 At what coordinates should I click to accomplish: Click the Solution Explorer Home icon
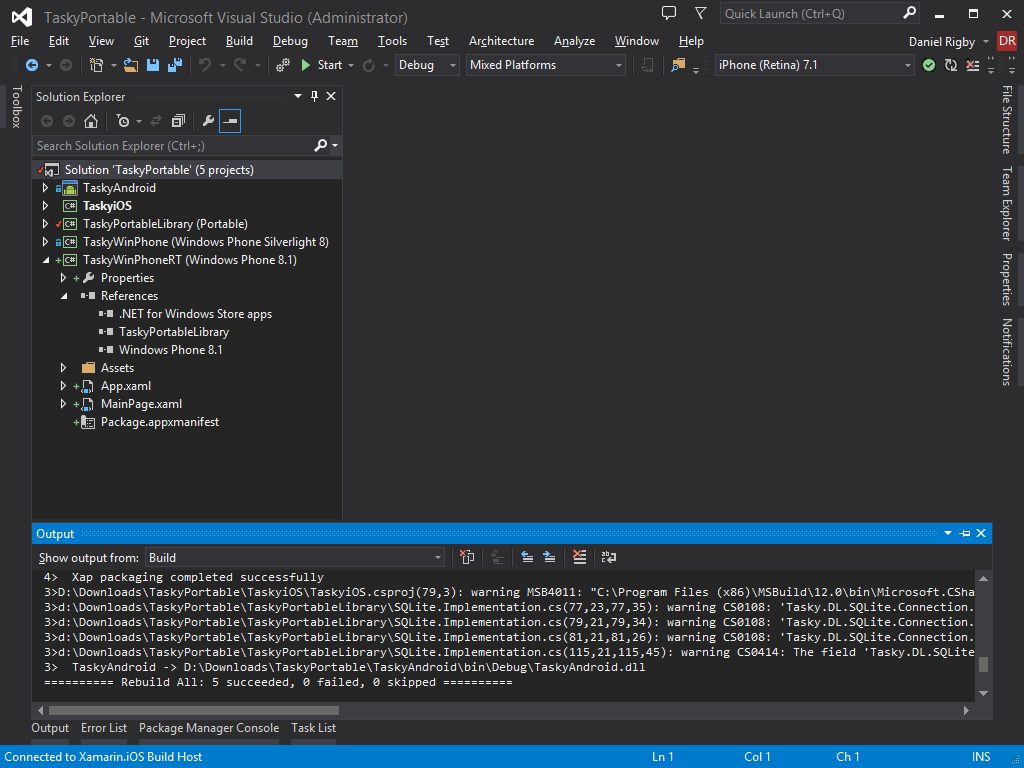[91, 121]
